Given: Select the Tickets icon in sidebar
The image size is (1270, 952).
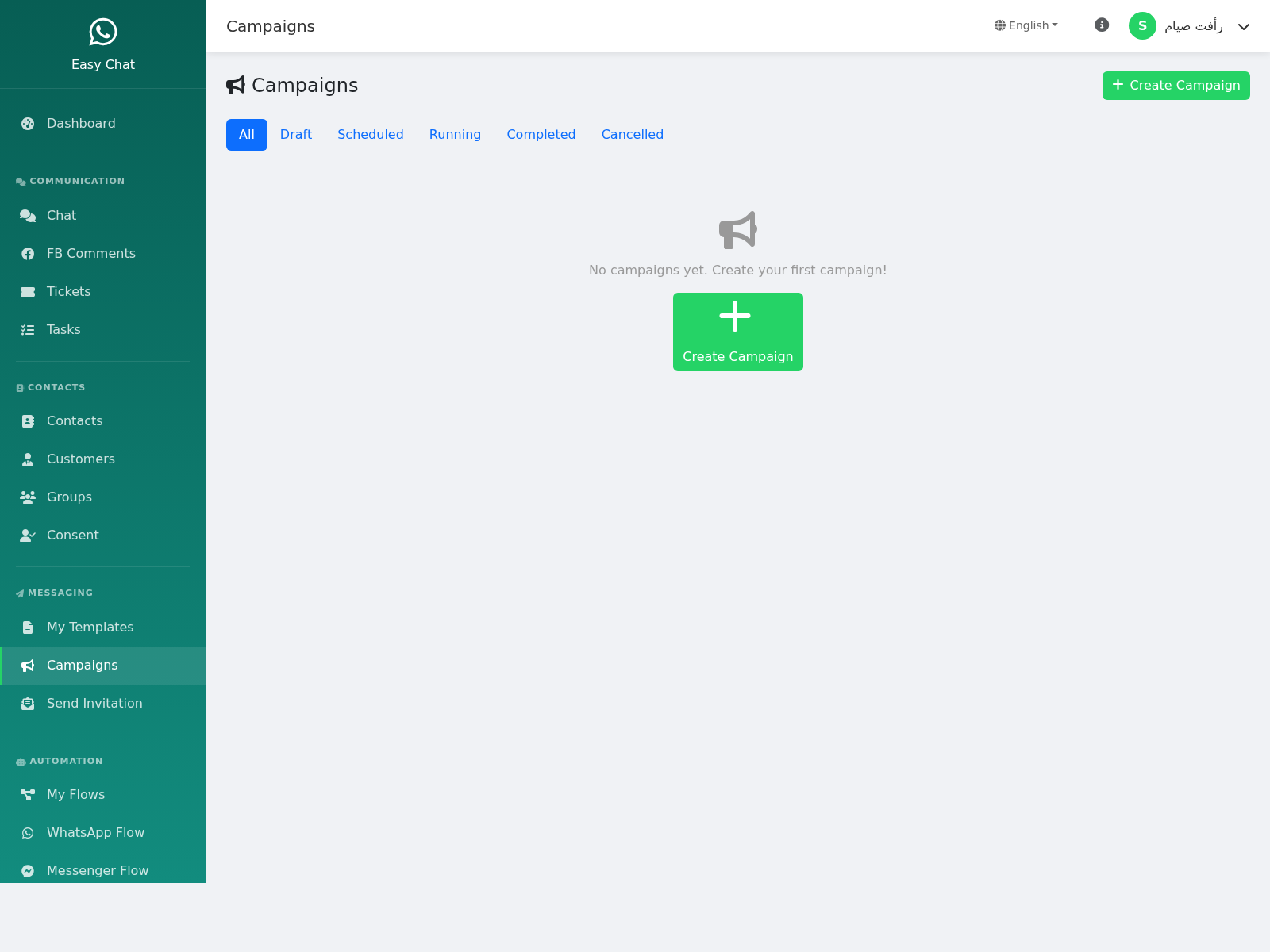Looking at the screenshot, I should tap(28, 292).
